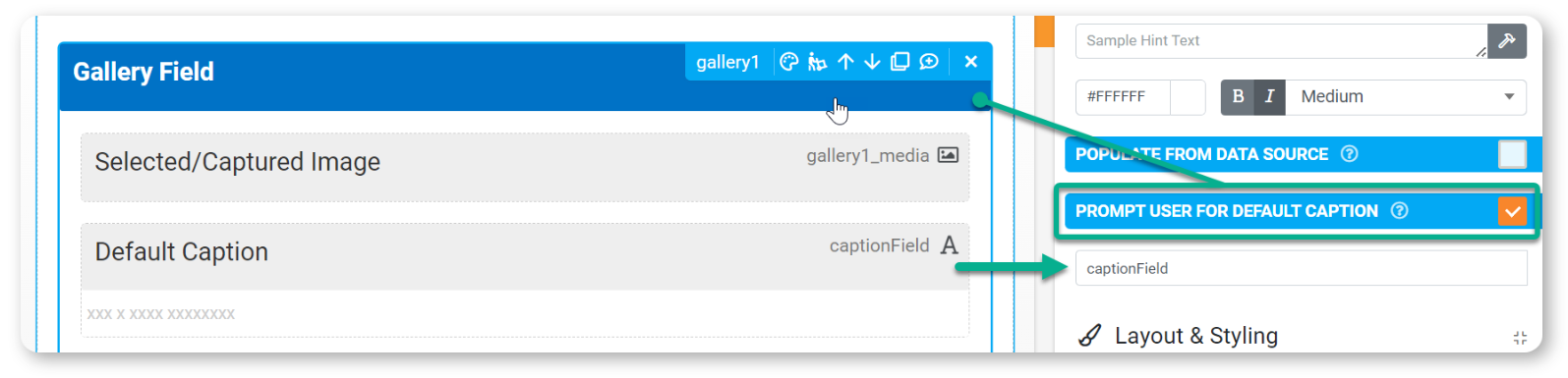Select the Default Caption field row

[525, 280]
